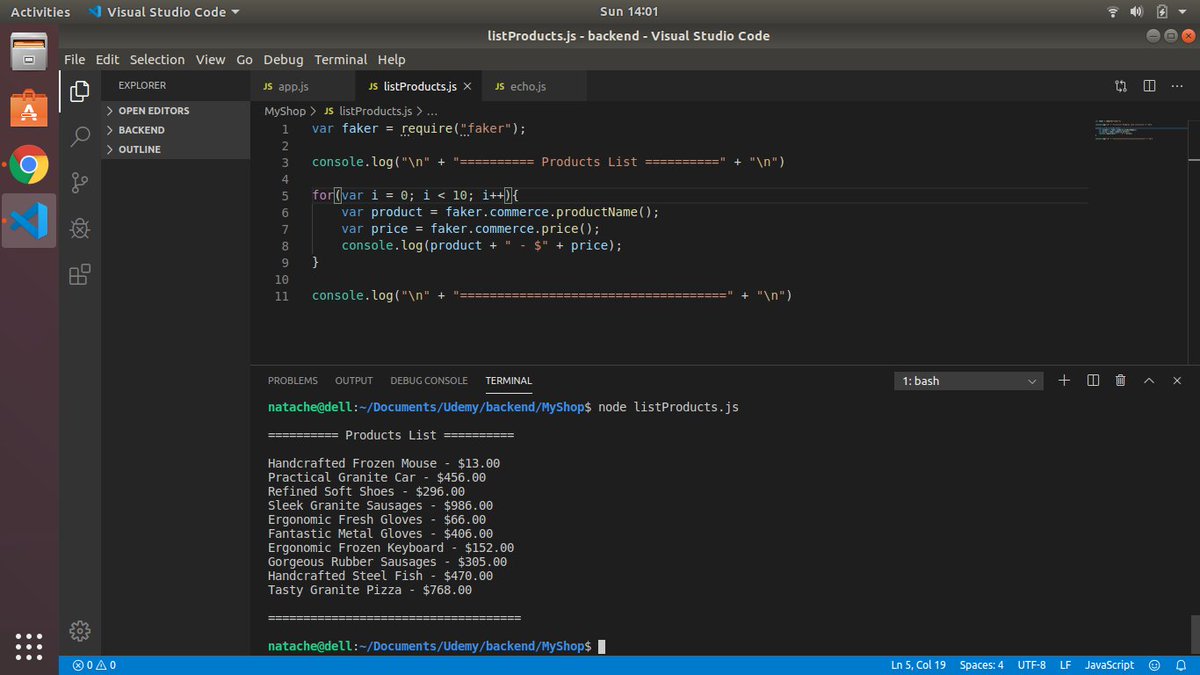Open the clock showing Sun 14:01
The image size is (1200, 675).
[629, 12]
